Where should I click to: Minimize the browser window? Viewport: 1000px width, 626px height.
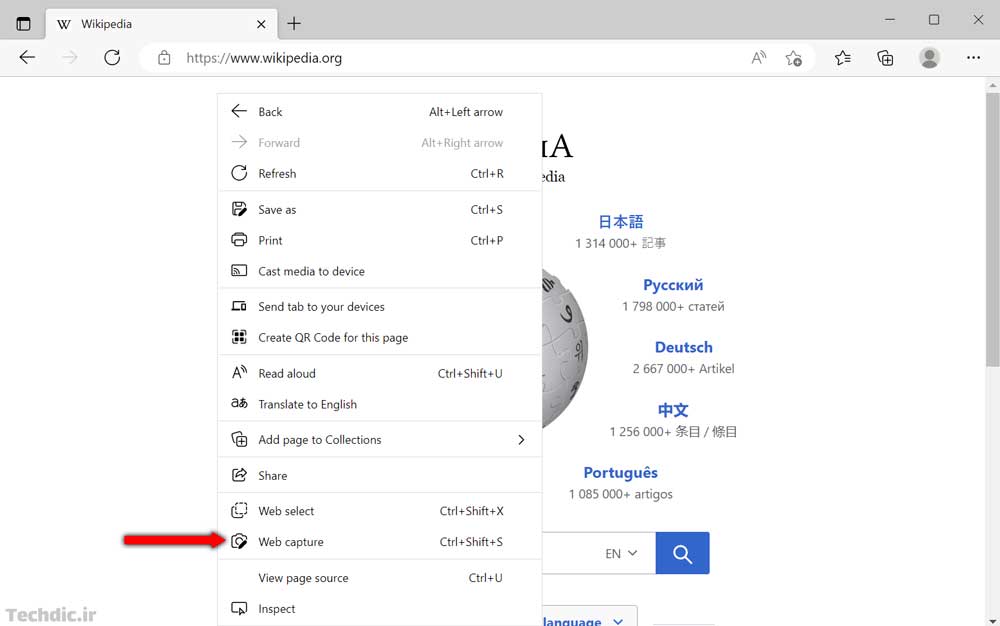click(x=890, y=20)
